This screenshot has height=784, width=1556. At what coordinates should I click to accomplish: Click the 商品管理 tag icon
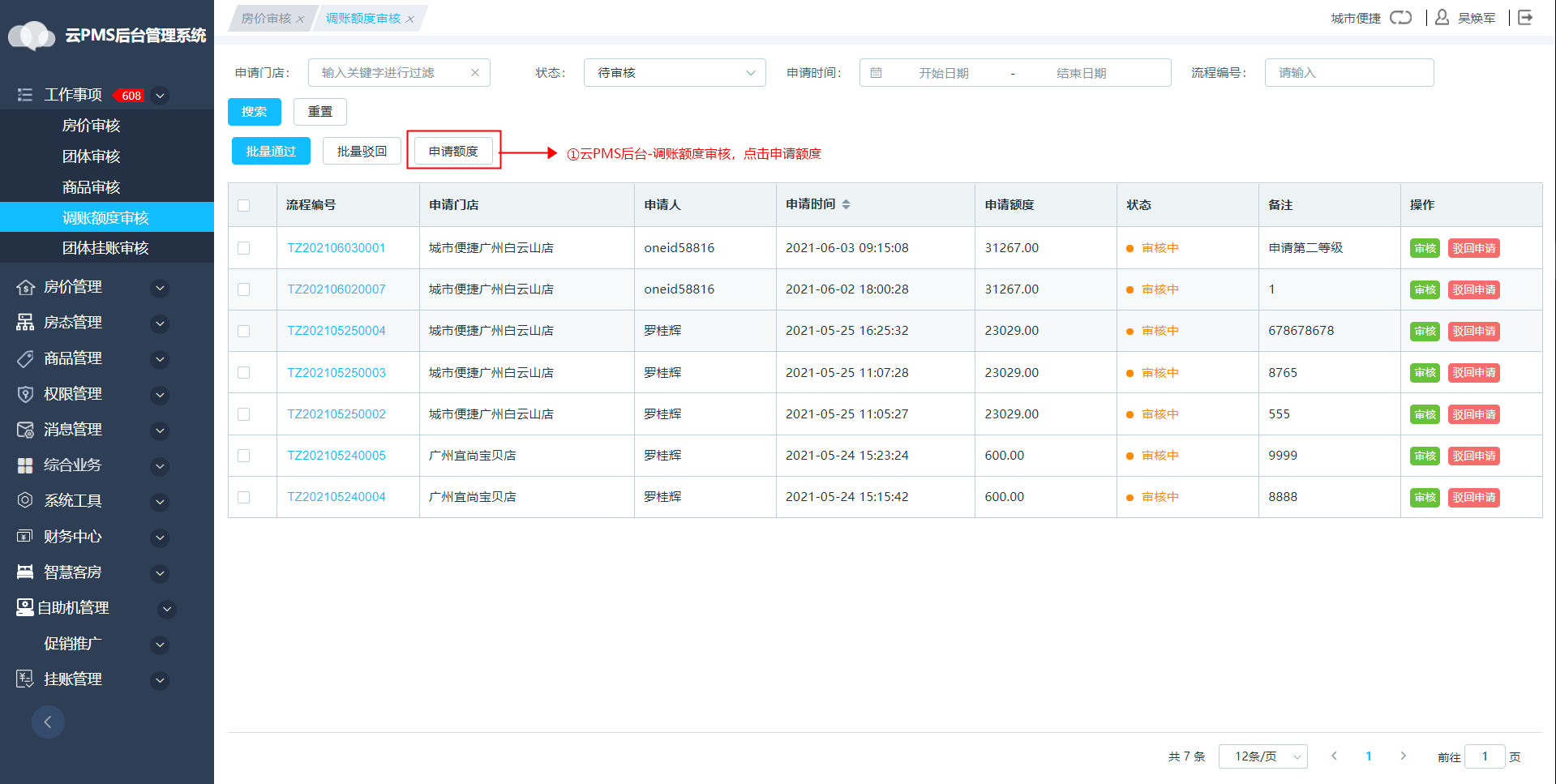(25, 358)
